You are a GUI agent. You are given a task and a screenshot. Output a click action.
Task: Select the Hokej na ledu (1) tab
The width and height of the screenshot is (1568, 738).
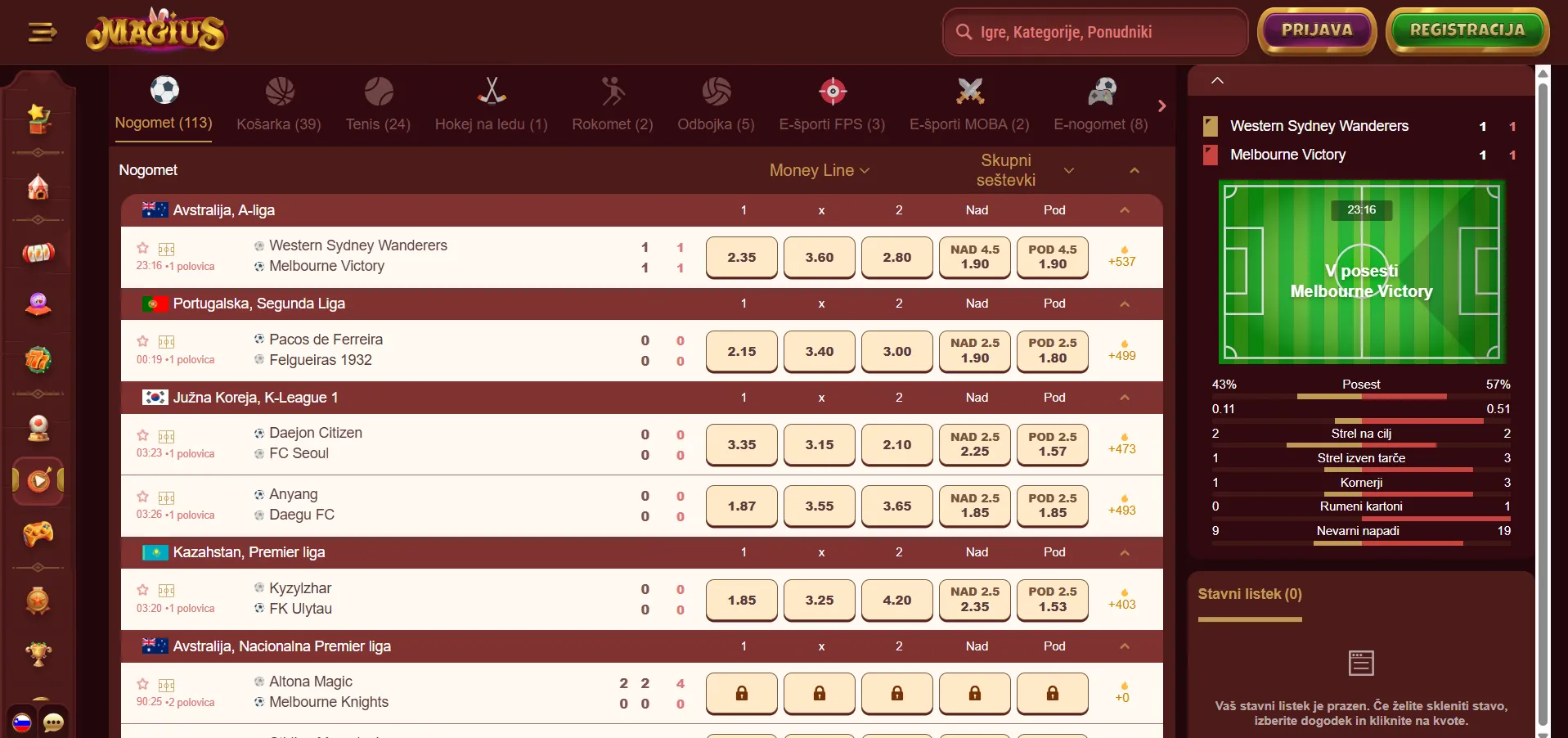tap(492, 104)
